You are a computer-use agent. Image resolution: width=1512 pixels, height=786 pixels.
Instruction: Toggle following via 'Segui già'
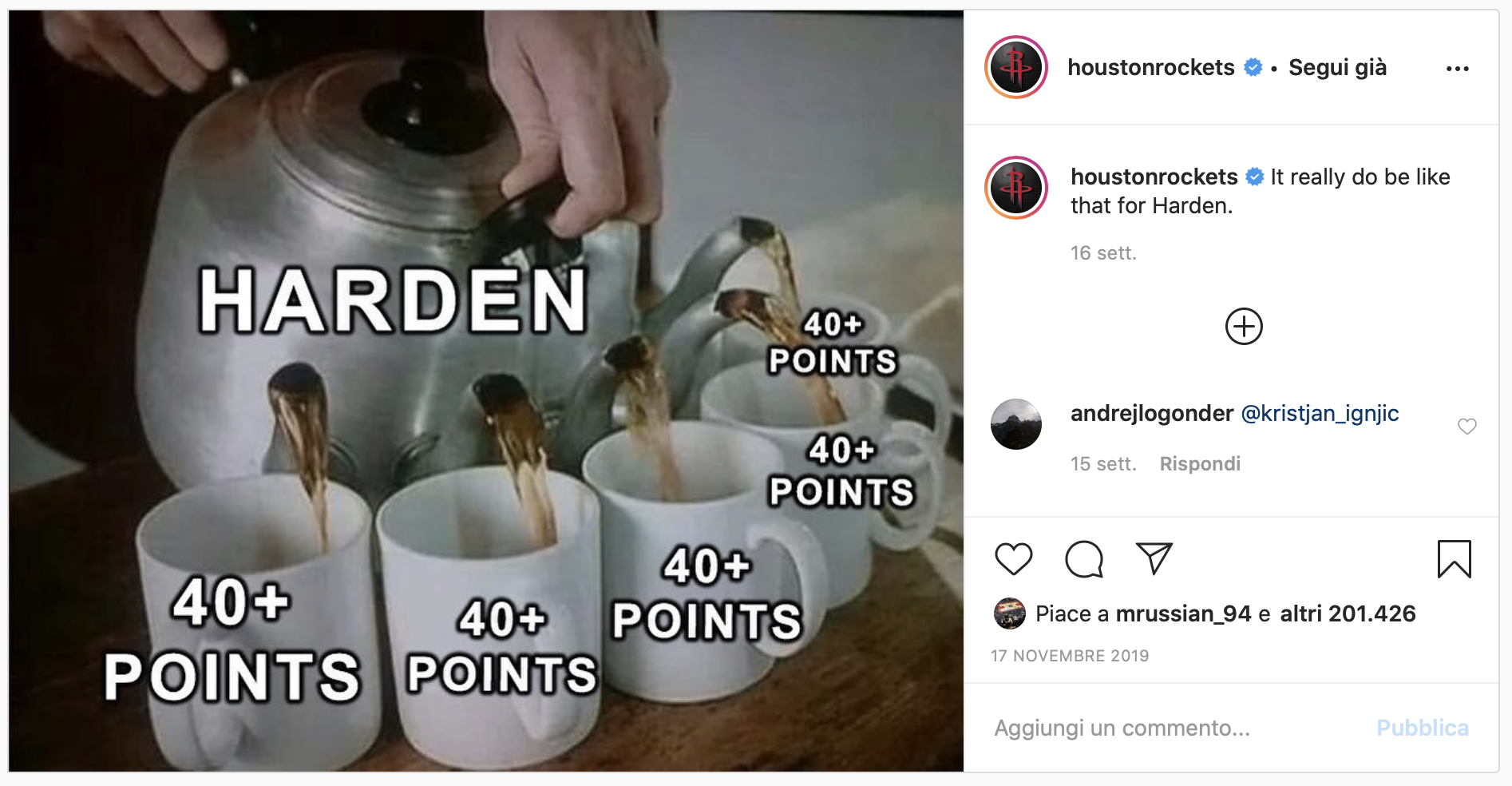[x=1337, y=68]
